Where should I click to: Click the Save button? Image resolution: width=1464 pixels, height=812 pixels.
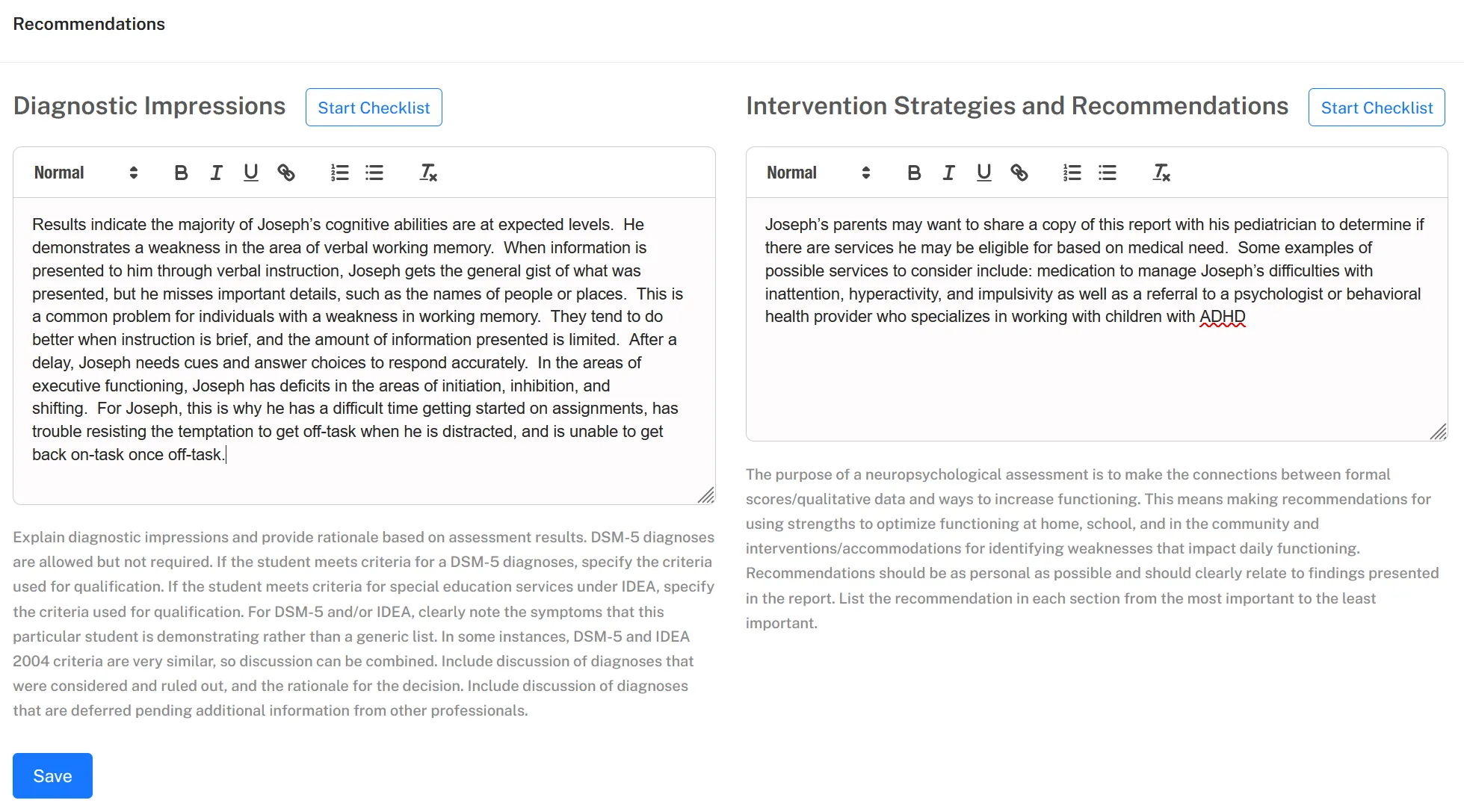click(x=52, y=775)
